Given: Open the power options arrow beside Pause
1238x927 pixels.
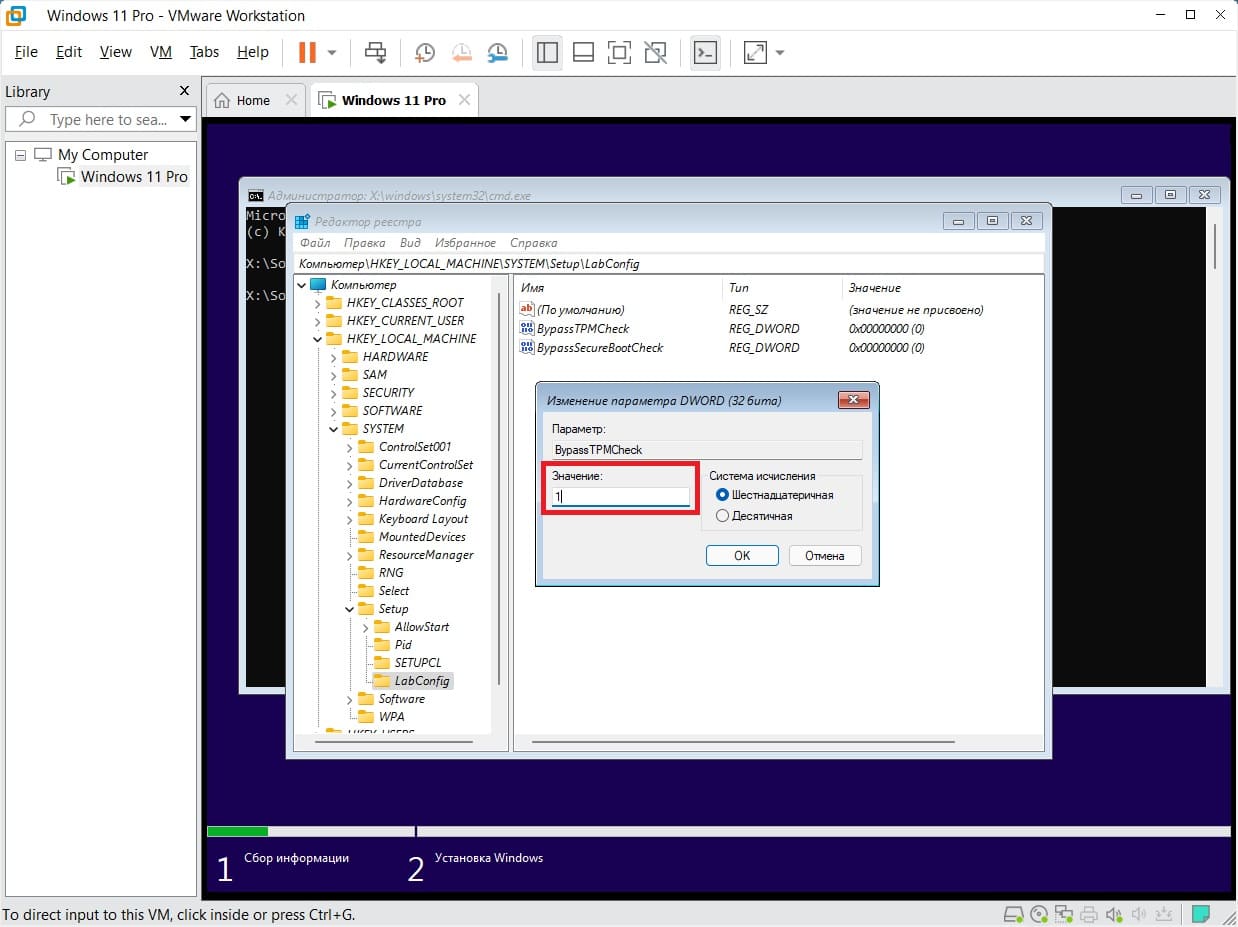Looking at the screenshot, I should pyautogui.click(x=332, y=52).
